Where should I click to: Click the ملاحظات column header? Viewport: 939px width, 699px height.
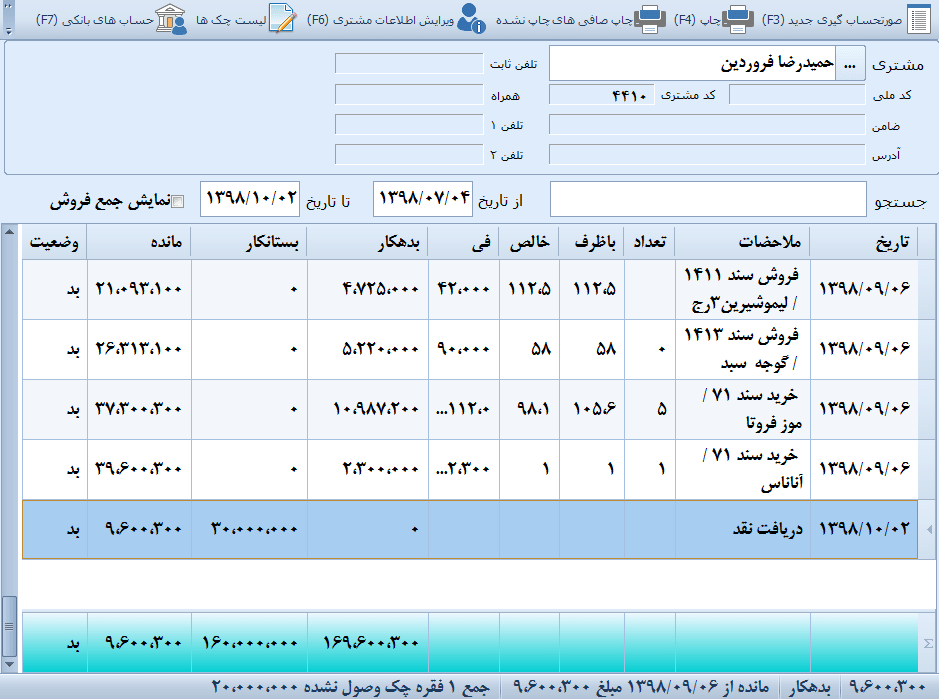click(742, 243)
